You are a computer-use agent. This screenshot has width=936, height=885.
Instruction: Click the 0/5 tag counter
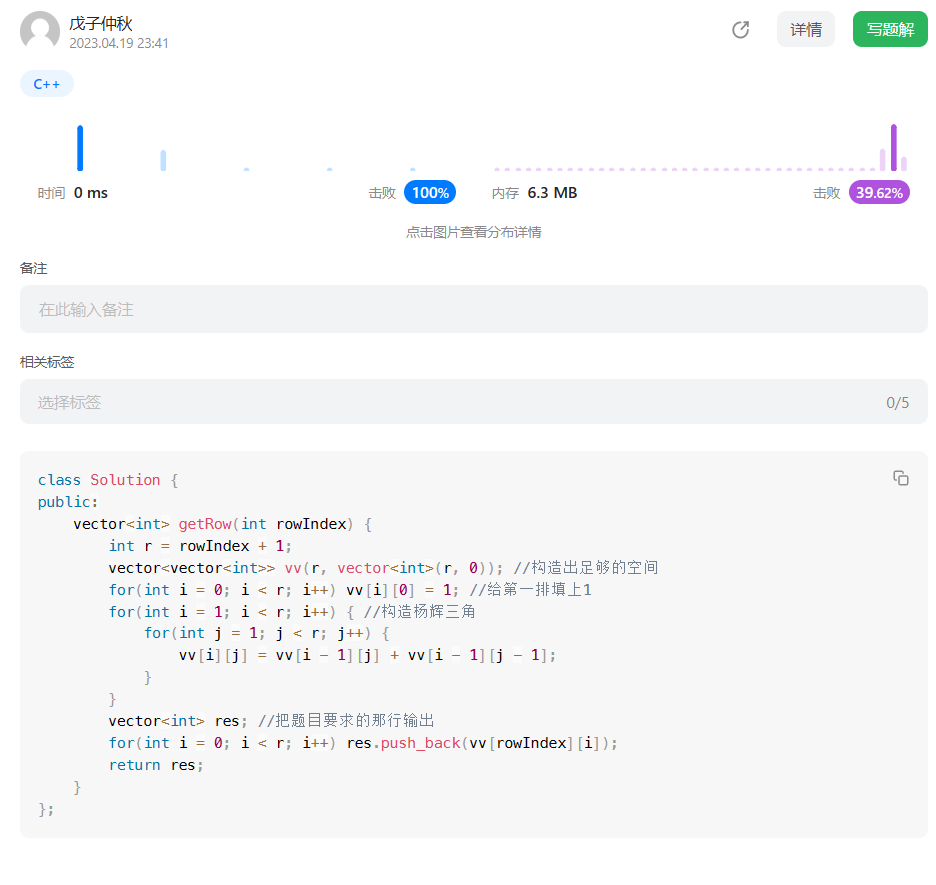(898, 401)
